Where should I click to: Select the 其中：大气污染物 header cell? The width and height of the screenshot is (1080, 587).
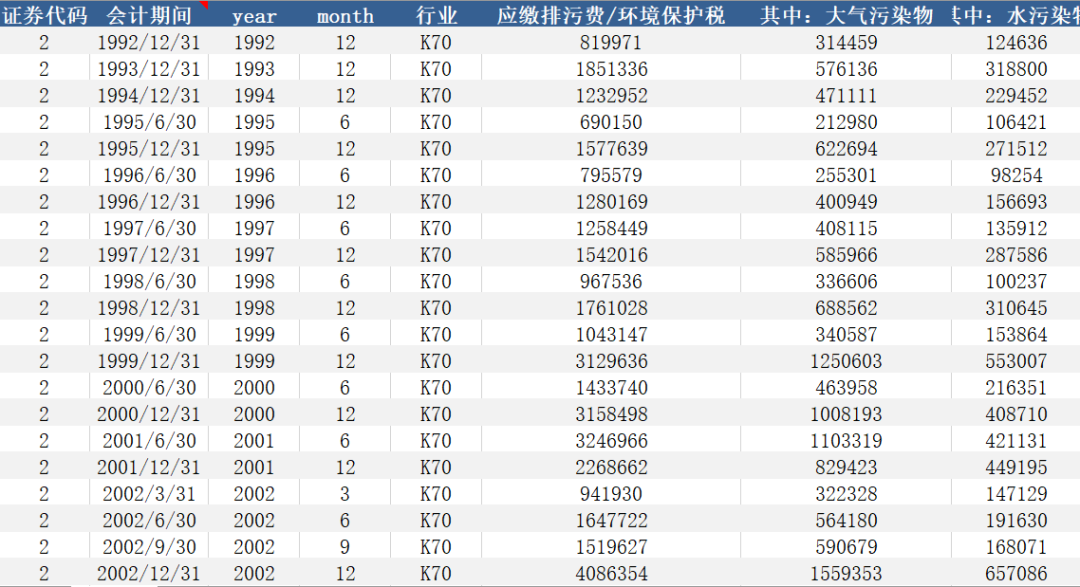coord(846,15)
